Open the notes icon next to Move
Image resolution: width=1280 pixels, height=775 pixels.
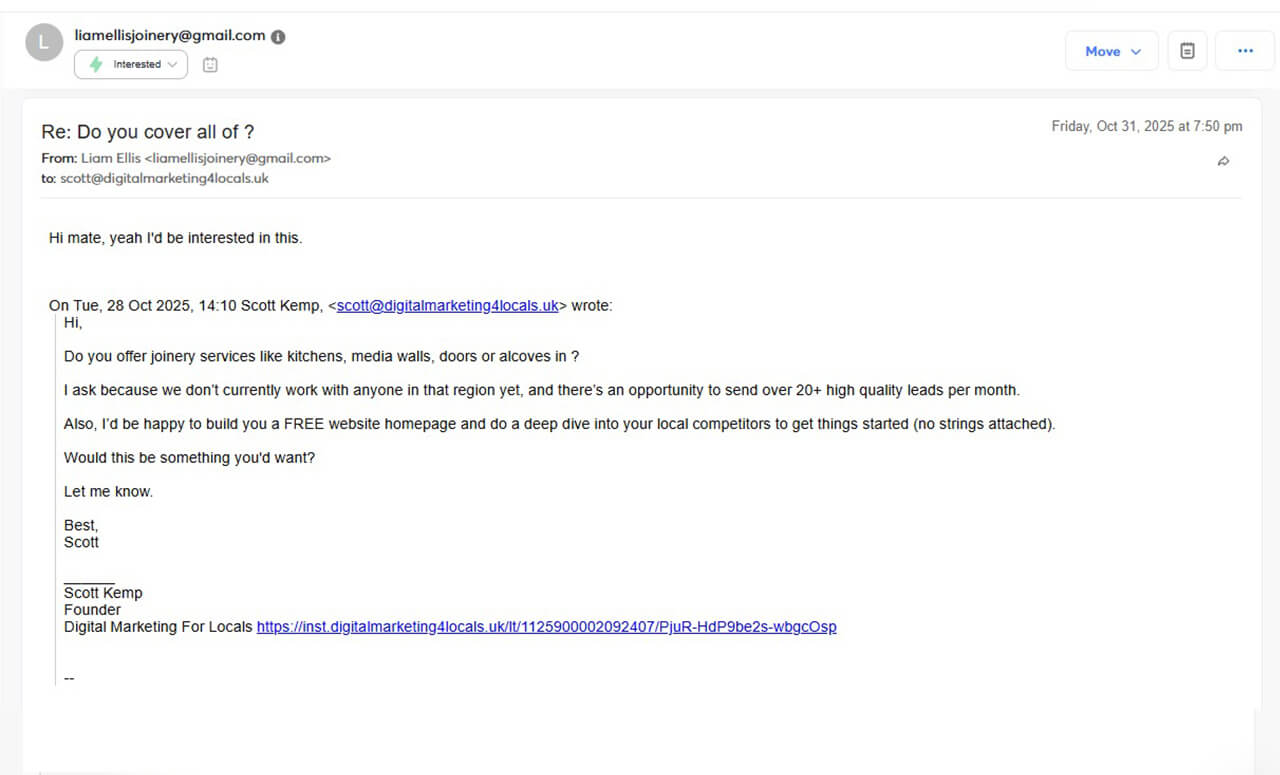[x=1187, y=51]
